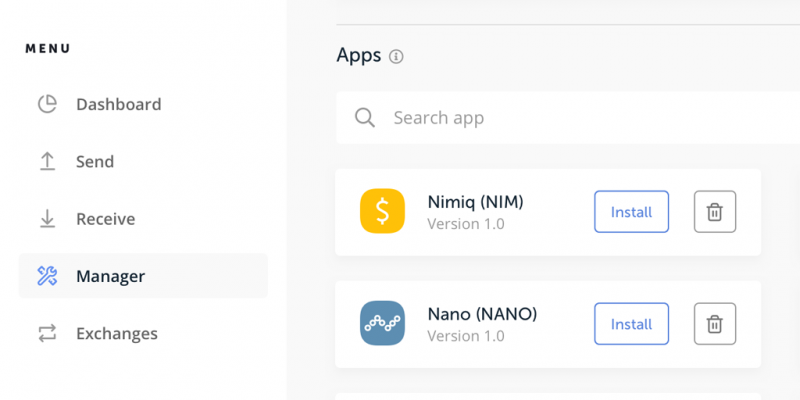Click the yellow Nimiq app logo
Screen dimensions: 800x400
(382, 212)
